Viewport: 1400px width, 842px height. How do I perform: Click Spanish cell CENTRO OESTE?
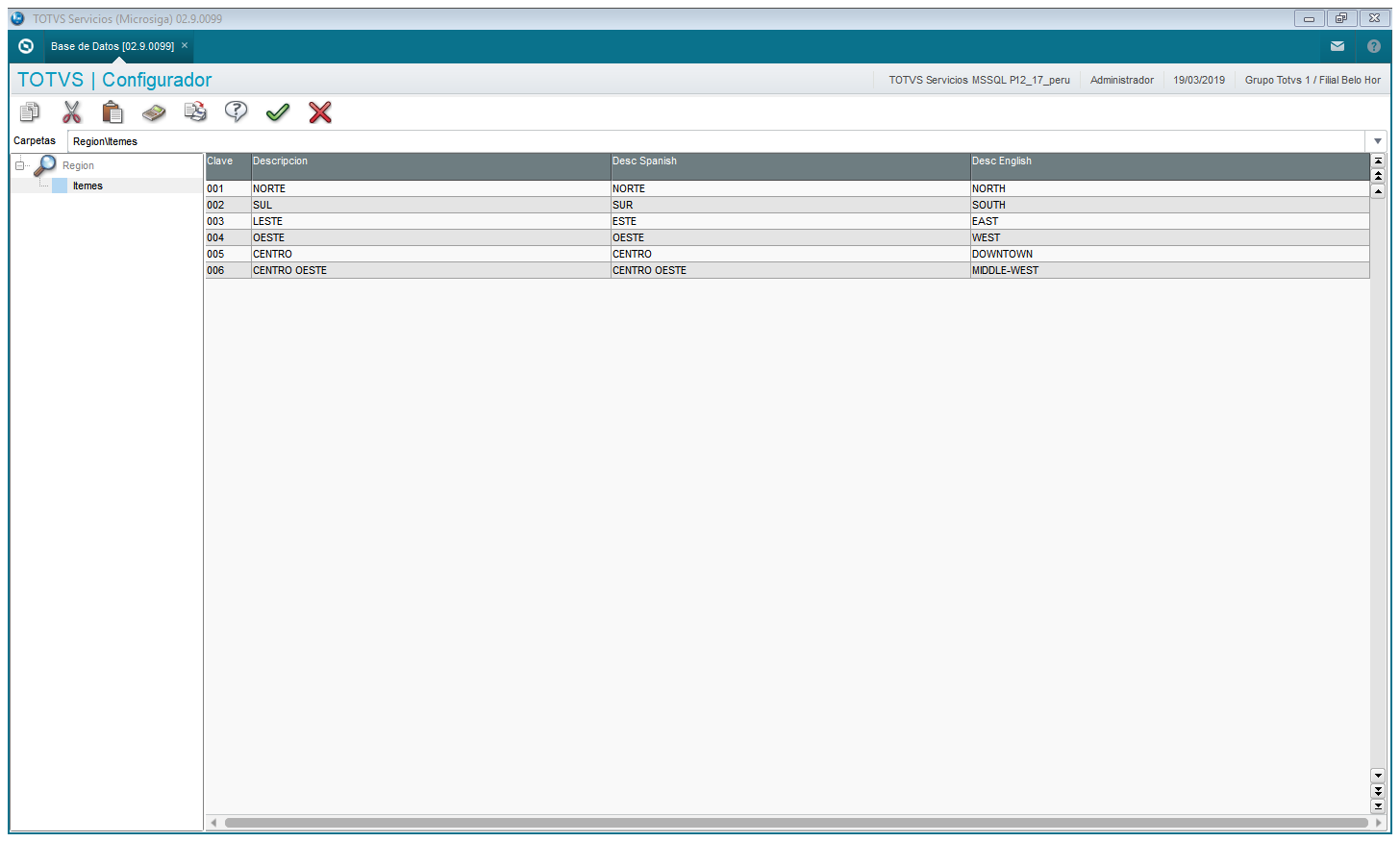point(790,270)
